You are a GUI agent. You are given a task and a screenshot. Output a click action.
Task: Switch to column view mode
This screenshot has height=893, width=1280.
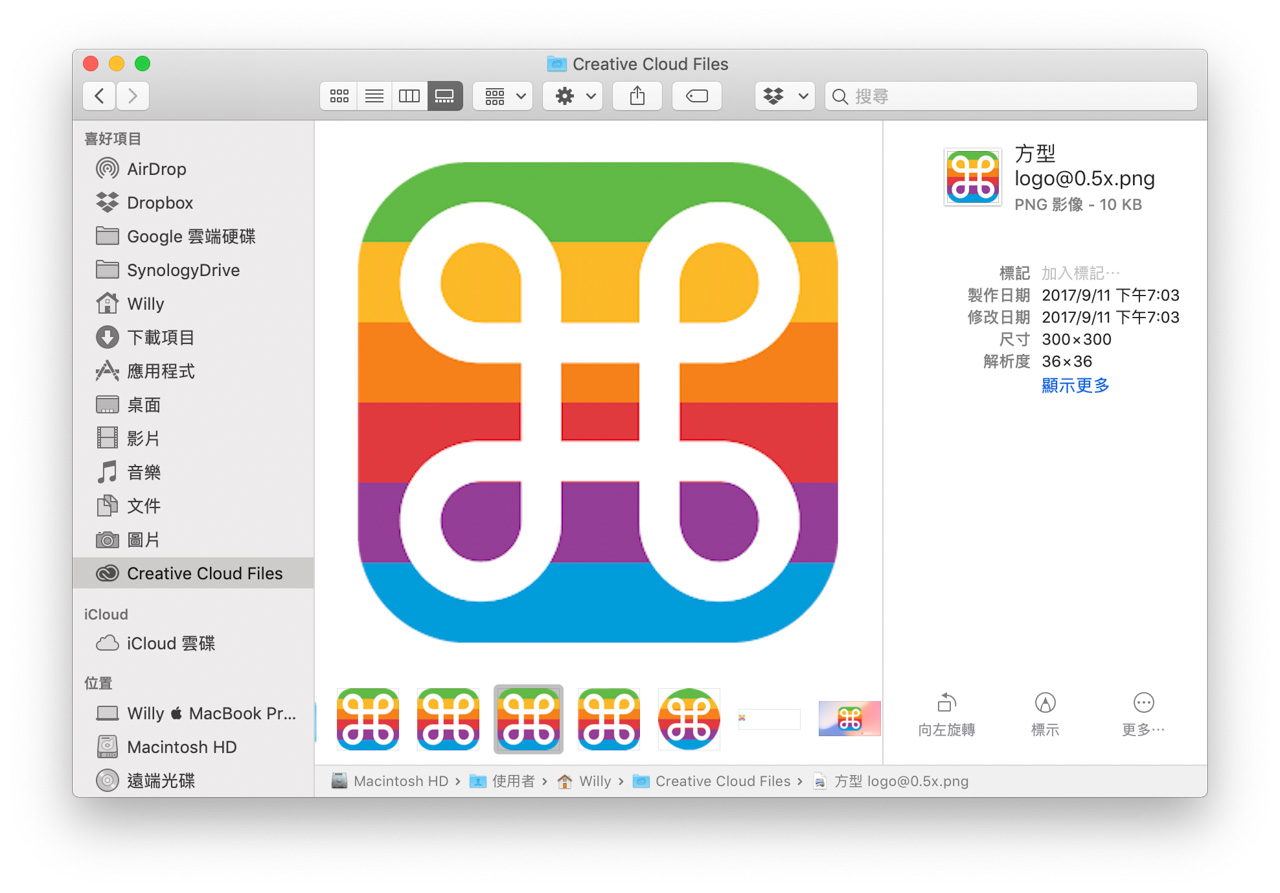point(409,96)
